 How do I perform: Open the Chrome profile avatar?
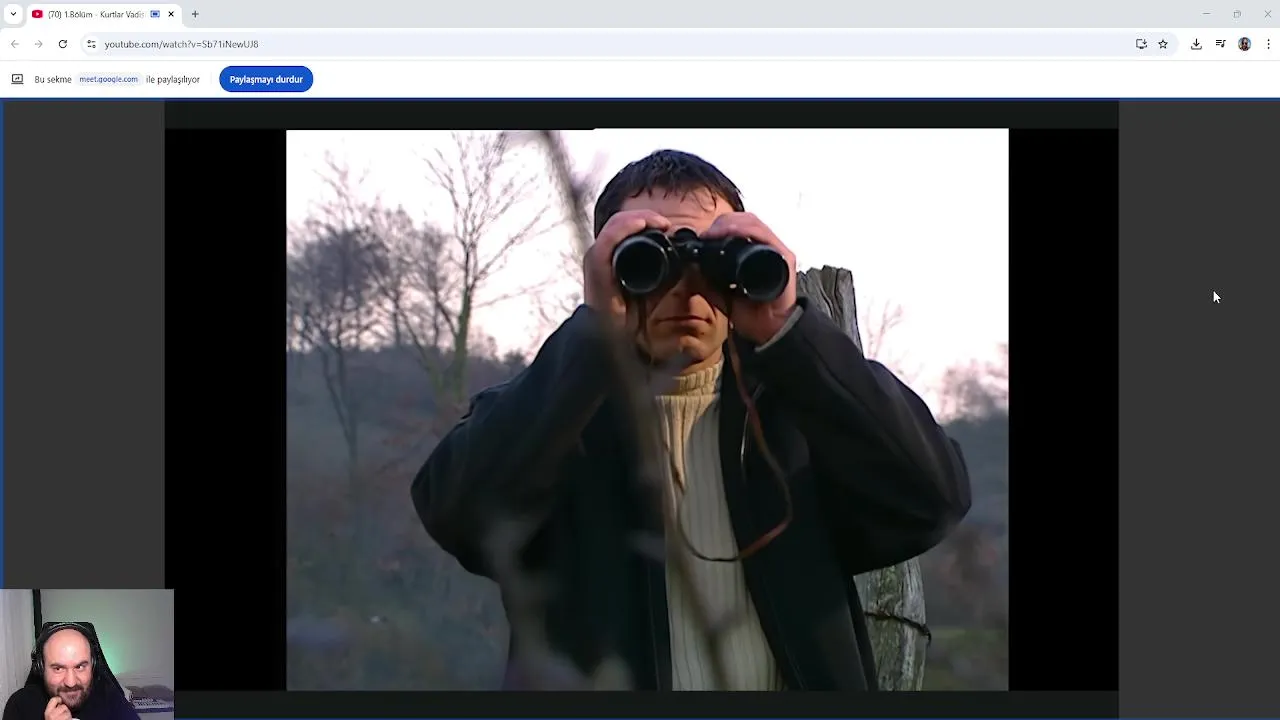pyautogui.click(x=1244, y=44)
